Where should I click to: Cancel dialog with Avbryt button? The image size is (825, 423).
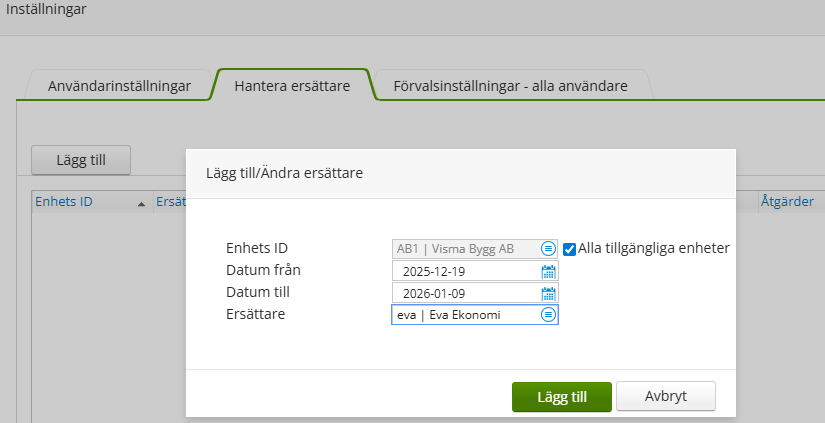(666, 396)
